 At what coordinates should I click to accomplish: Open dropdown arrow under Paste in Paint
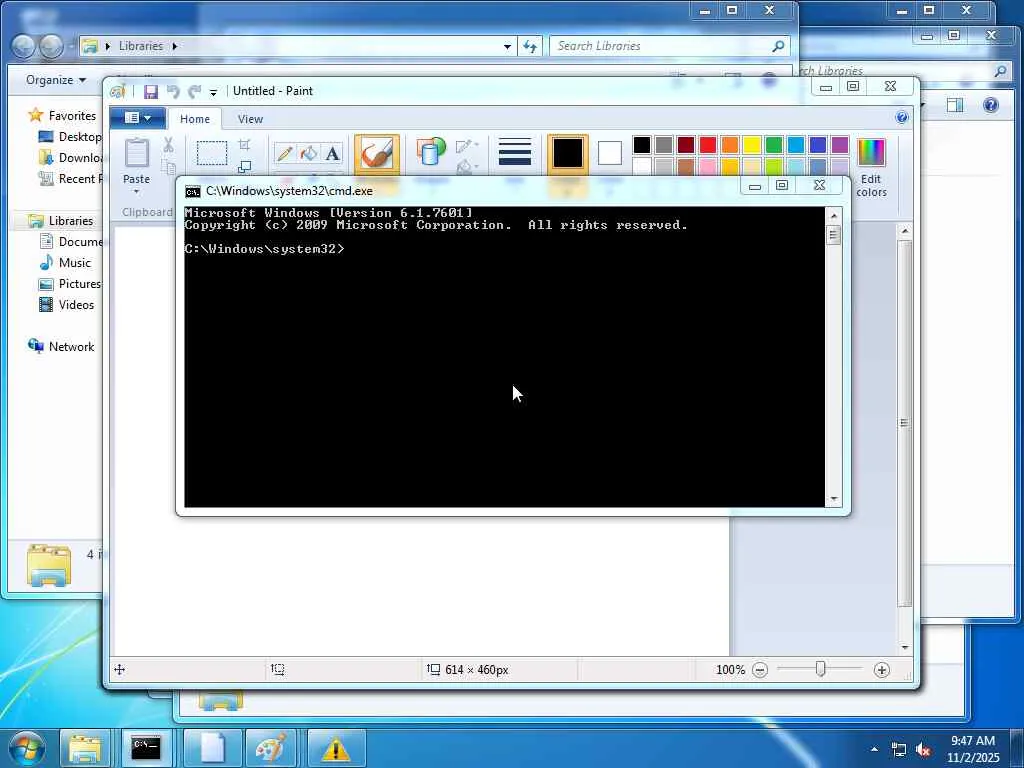[136, 192]
